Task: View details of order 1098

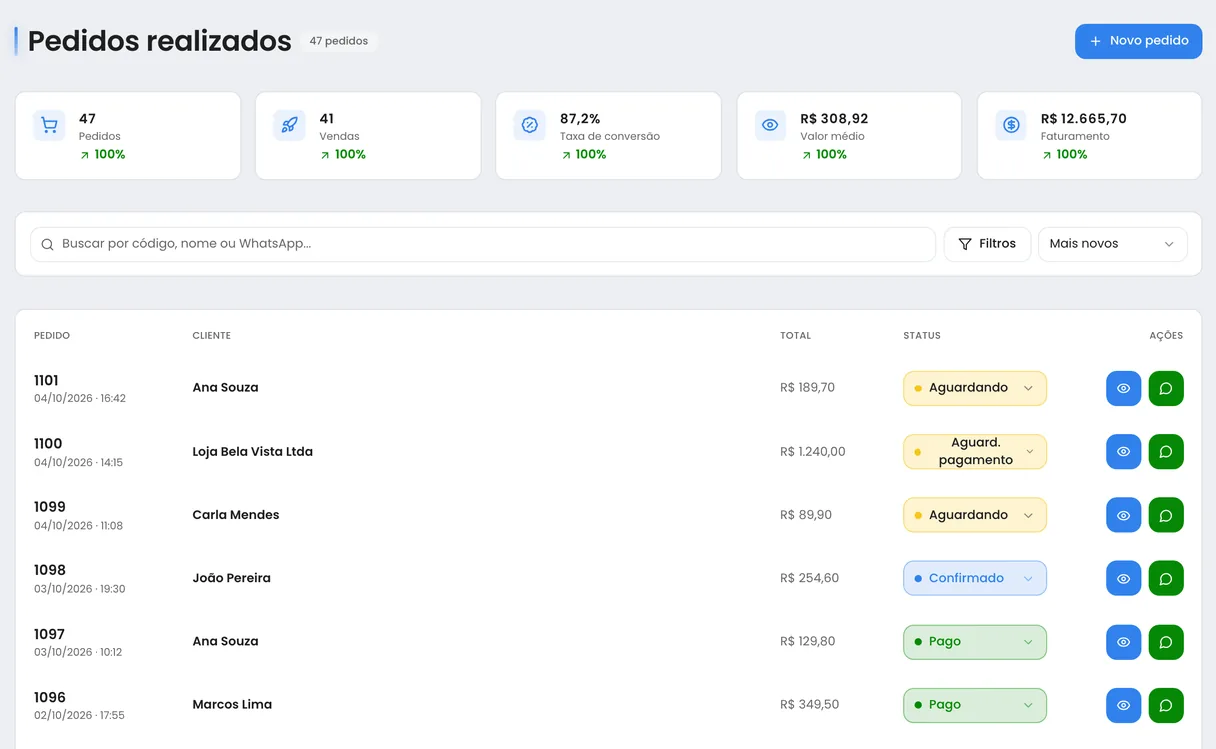Action: pyautogui.click(x=1123, y=578)
